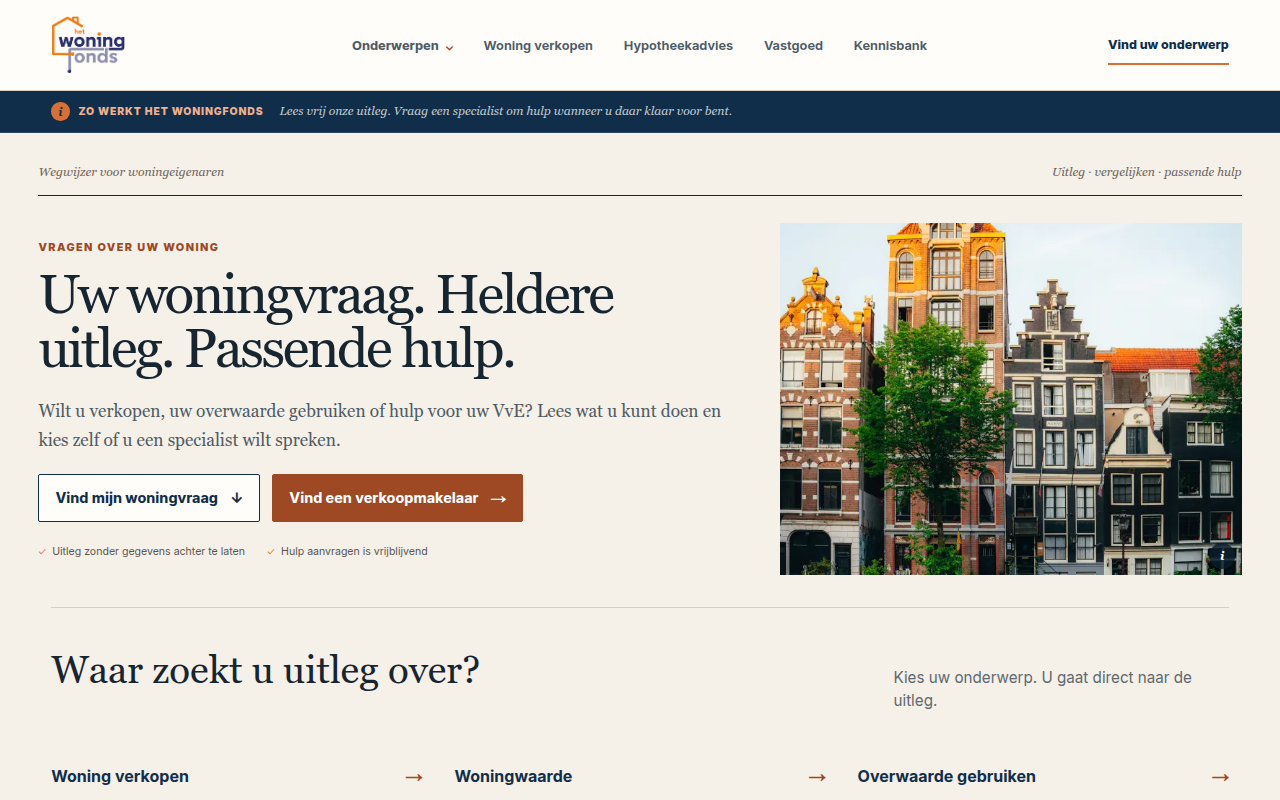Expand the Onderwerpen dropdown menu
The height and width of the screenshot is (800, 1280).
(403, 46)
